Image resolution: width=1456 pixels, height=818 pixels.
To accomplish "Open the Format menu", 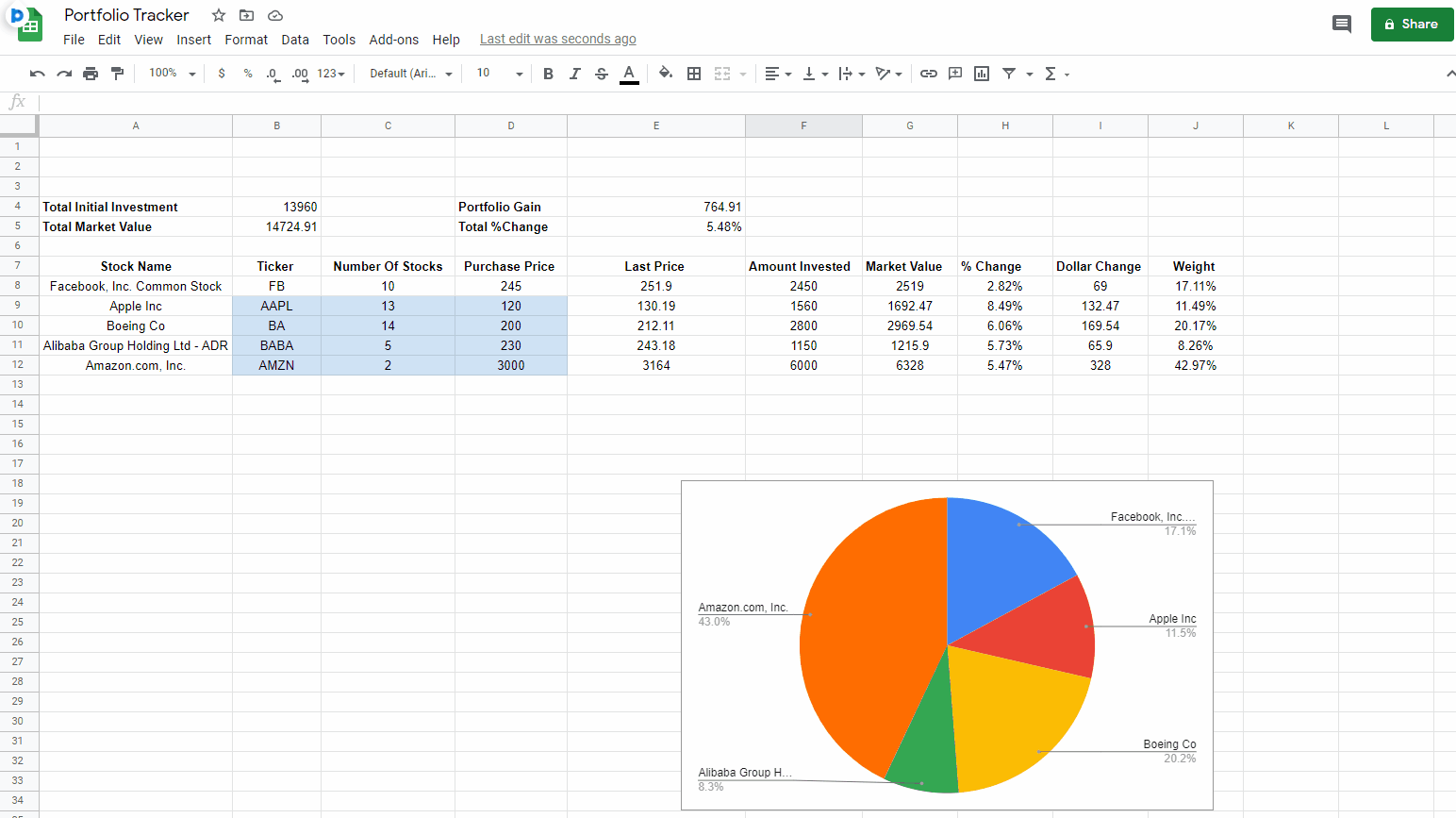I will (x=246, y=40).
